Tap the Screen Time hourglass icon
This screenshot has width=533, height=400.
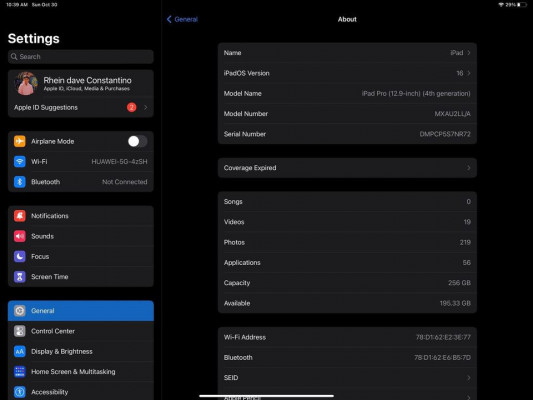(19, 277)
